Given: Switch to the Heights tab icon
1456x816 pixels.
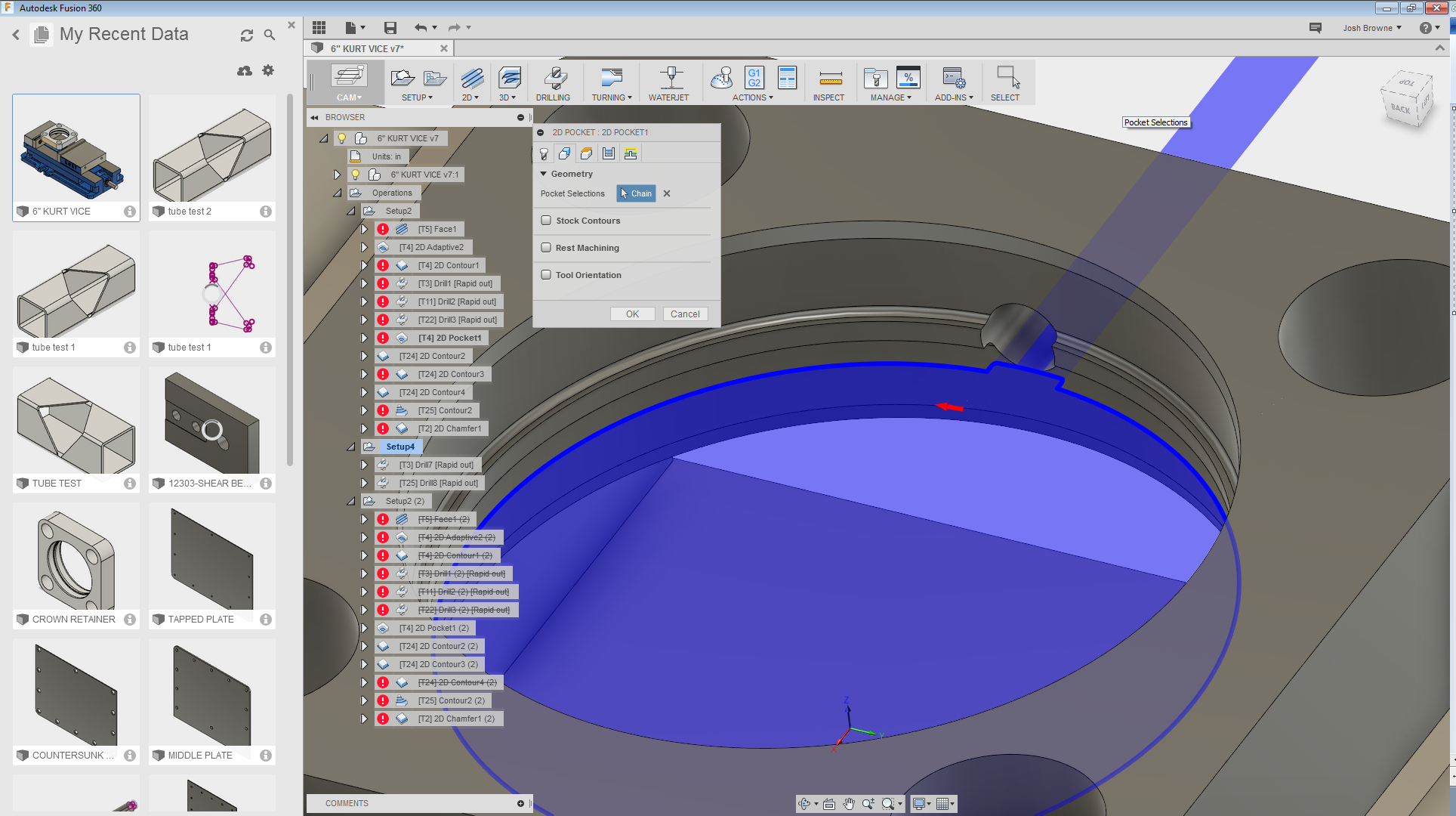Looking at the screenshot, I should 587,154.
